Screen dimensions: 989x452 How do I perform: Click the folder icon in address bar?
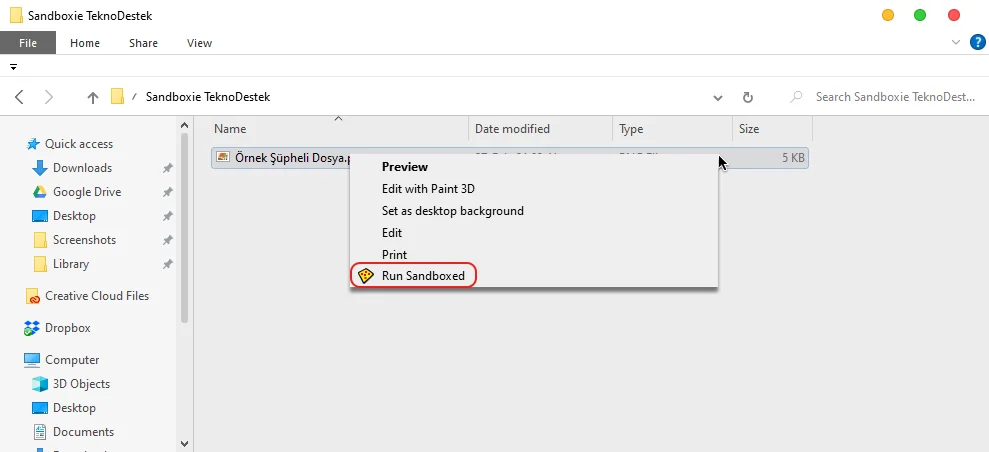[117, 96]
